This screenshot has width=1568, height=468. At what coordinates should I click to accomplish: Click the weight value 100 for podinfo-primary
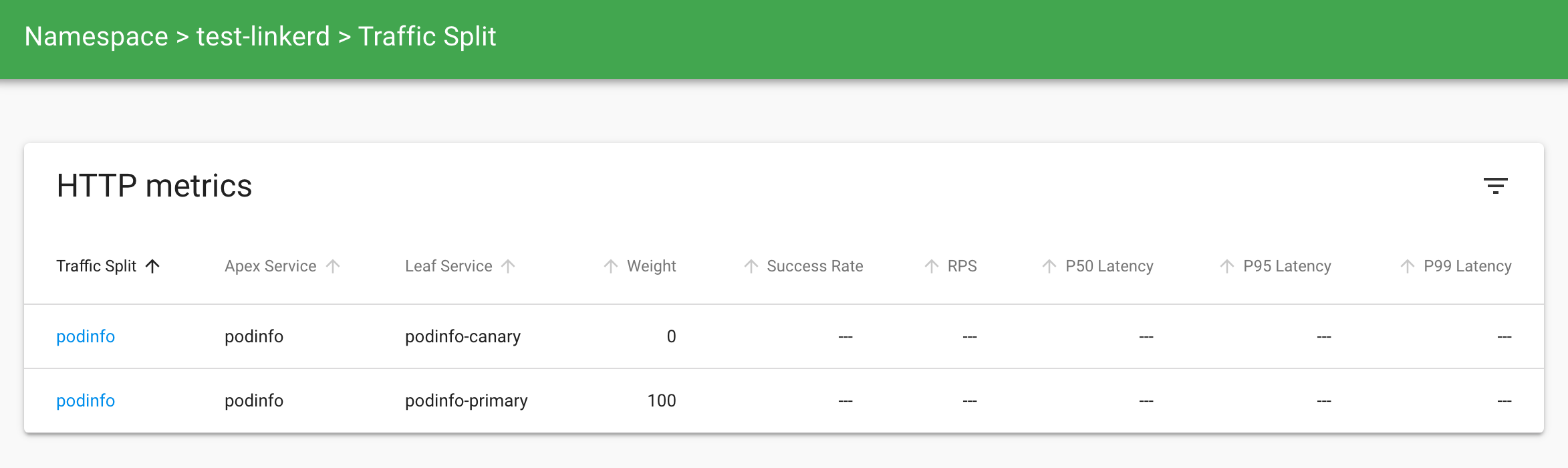(x=662, y=400)
